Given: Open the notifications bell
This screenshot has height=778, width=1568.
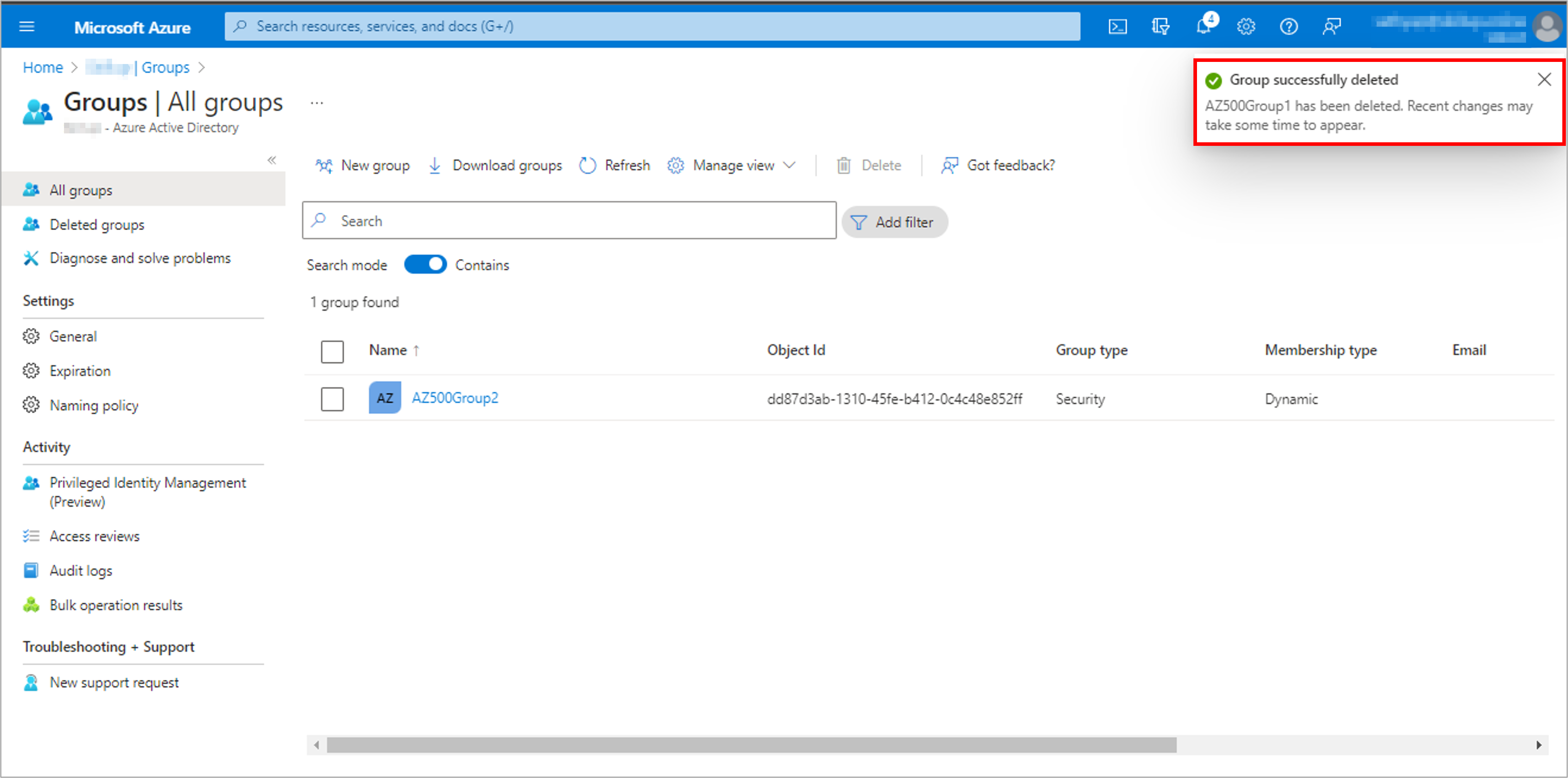Looking at the screenshot, I should [1204, 26].
